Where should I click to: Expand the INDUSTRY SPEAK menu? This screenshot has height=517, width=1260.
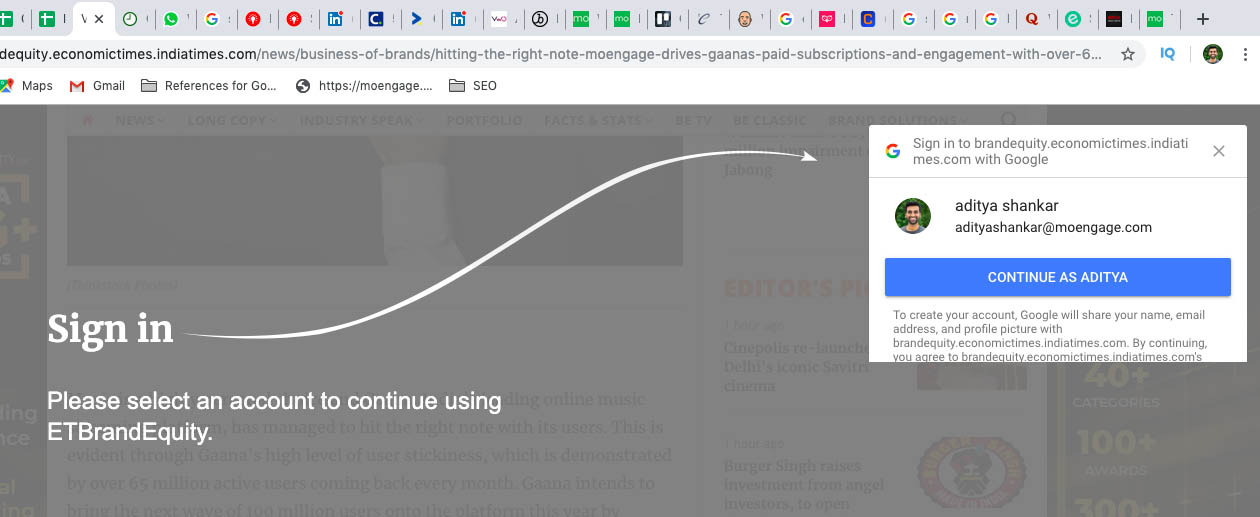click(x=361, y=120)
